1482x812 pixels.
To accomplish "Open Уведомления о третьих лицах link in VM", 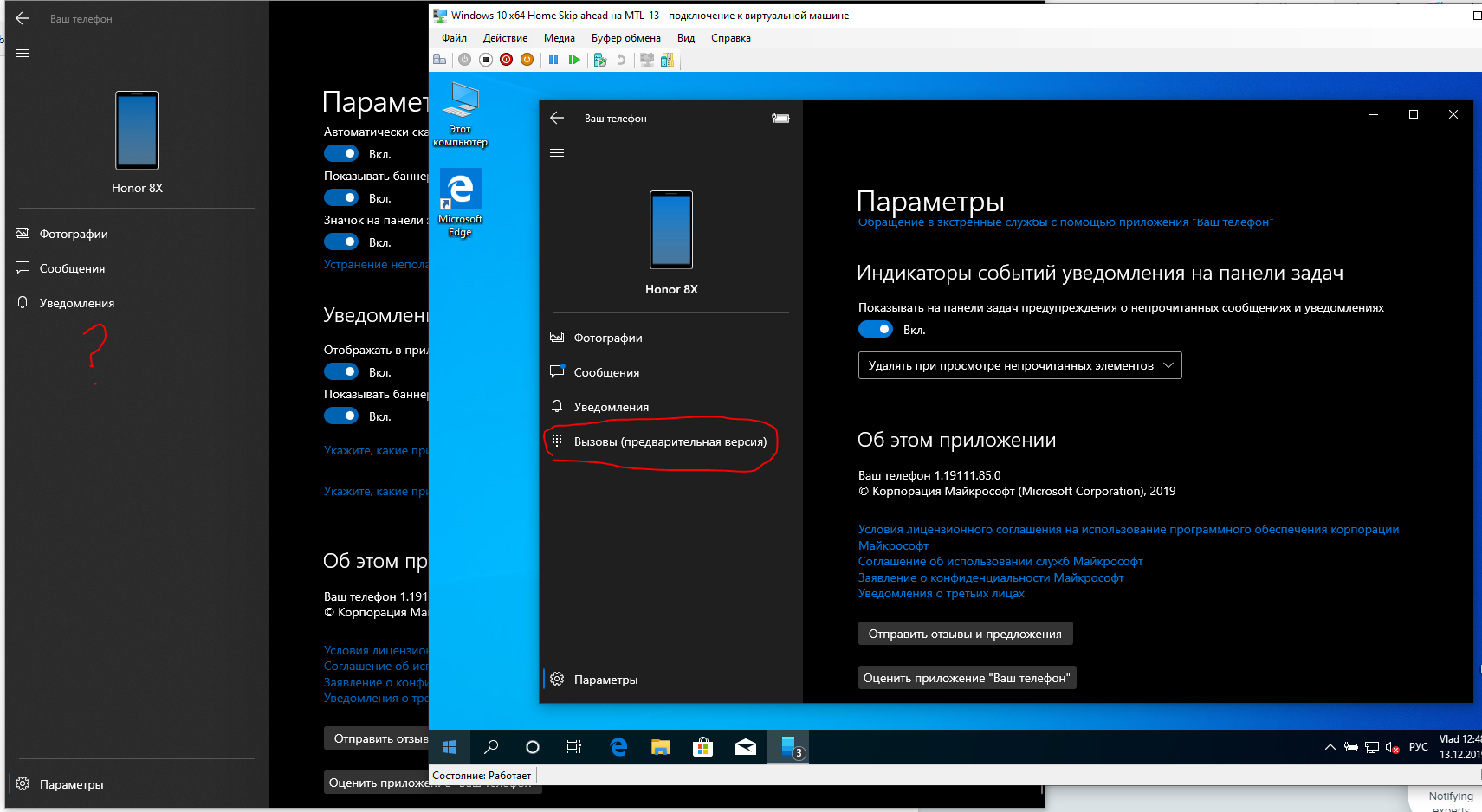I will point(941,594).
